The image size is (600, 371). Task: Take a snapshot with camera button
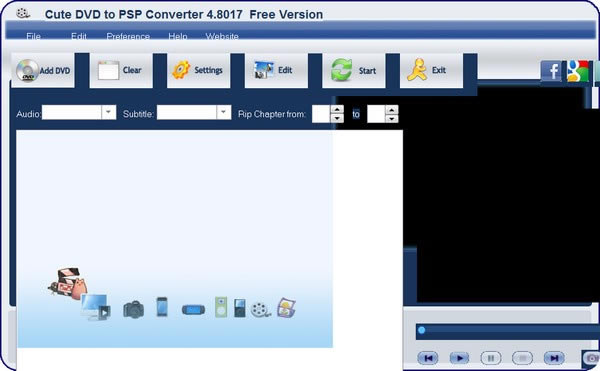click(592, 358)
